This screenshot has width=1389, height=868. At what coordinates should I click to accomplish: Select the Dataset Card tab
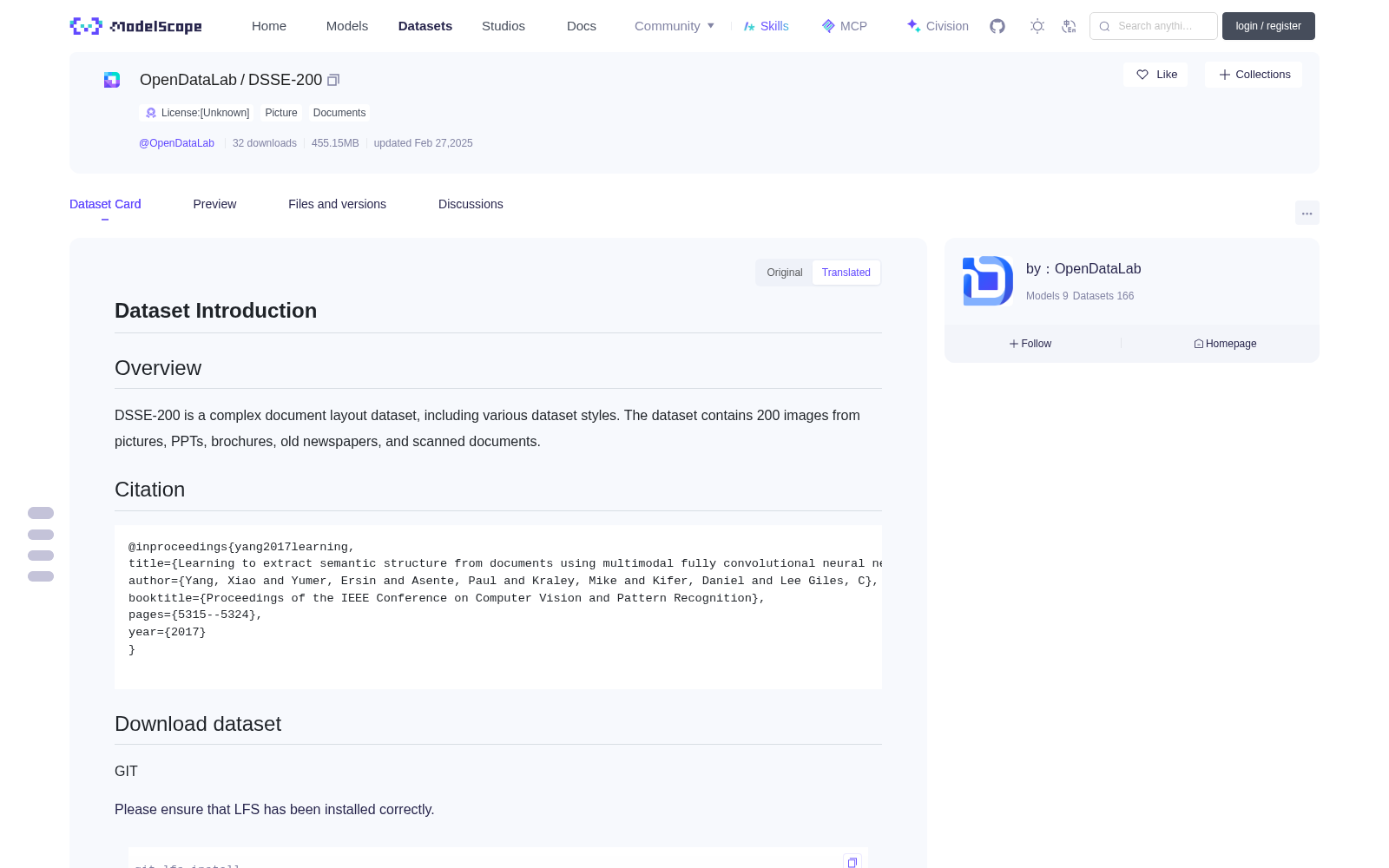(105, 204)
